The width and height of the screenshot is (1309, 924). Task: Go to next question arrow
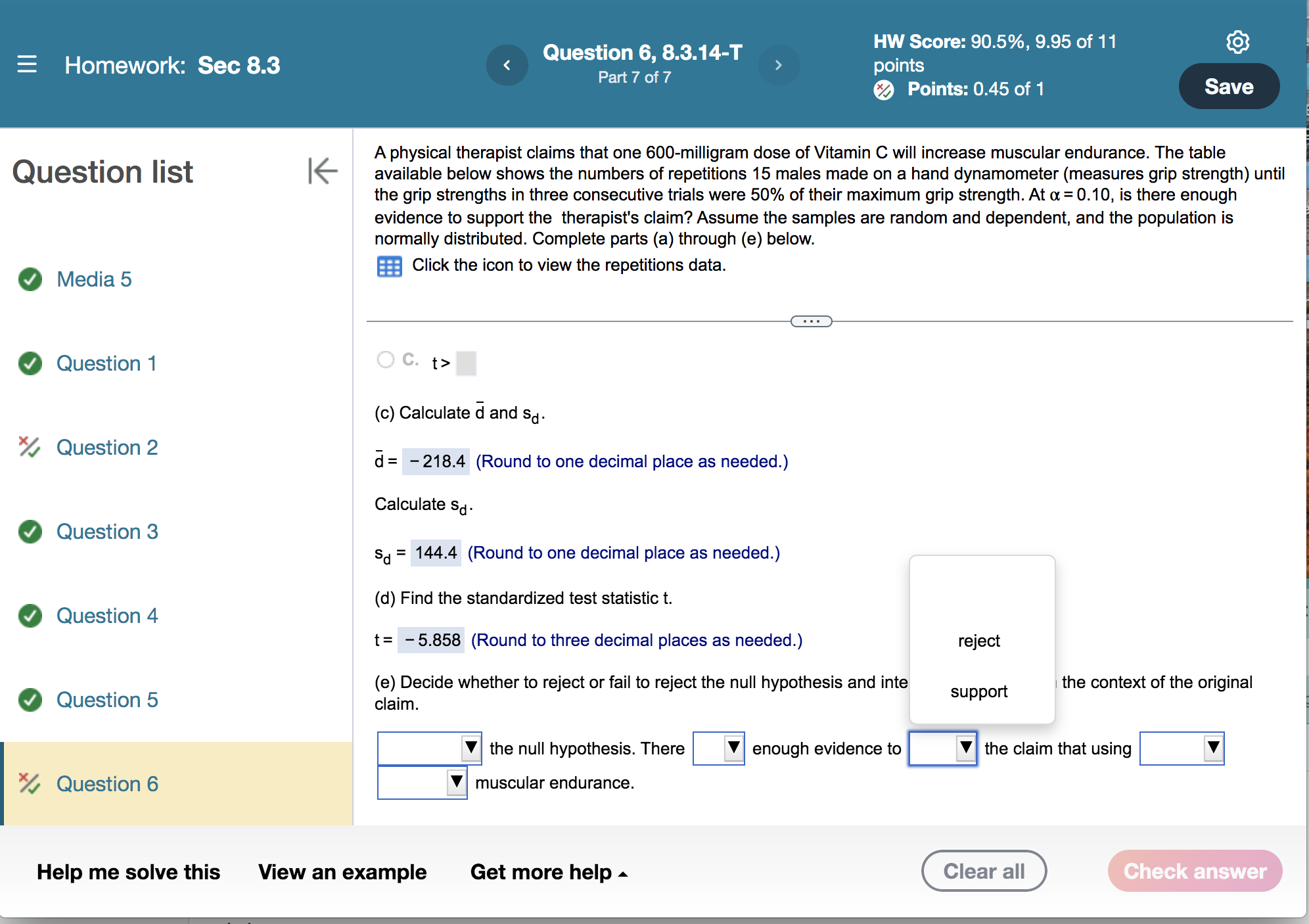point(779,65)
